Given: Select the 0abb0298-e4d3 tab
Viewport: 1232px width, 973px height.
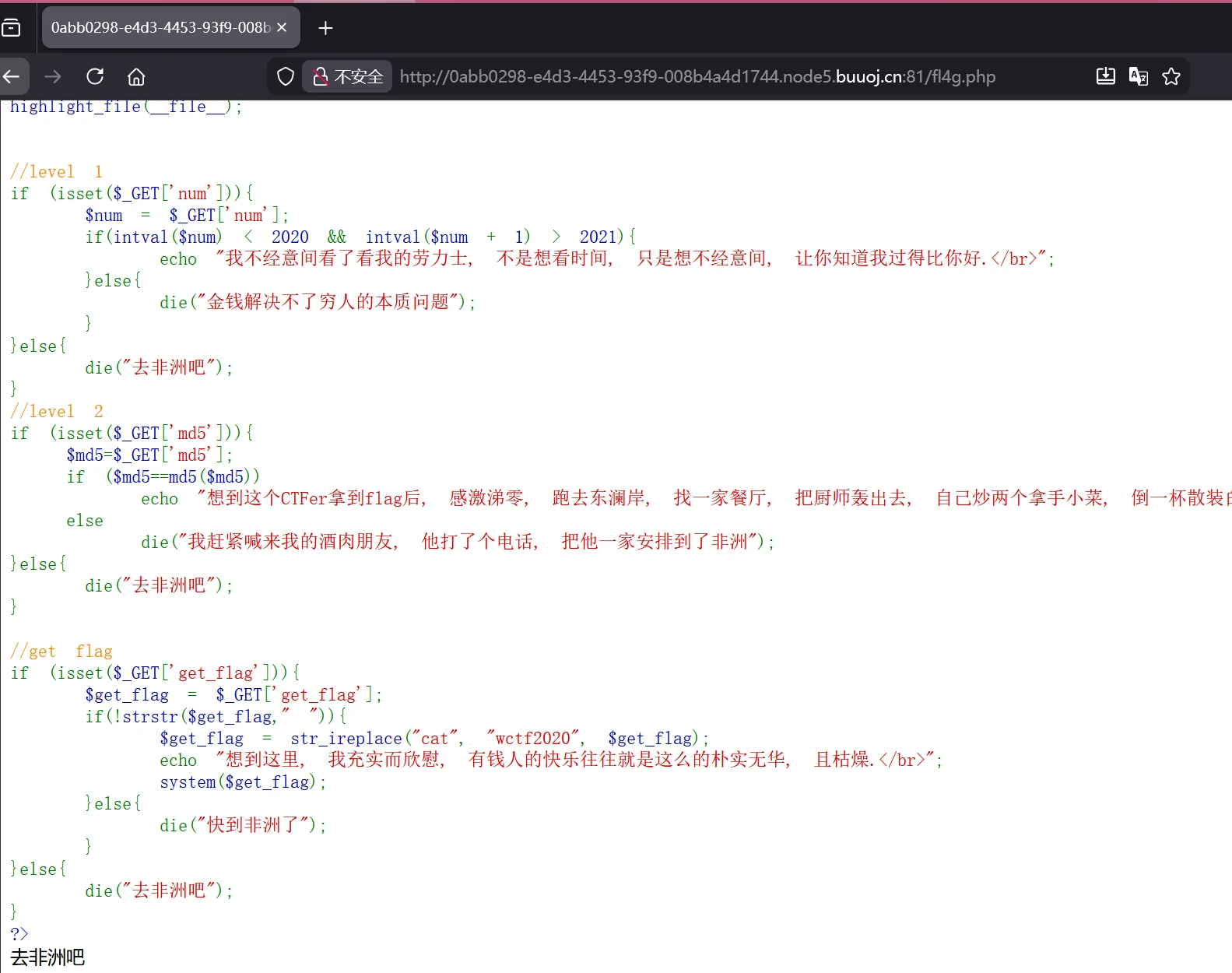Looking at the screenshot, I should (x=160, y=28).
